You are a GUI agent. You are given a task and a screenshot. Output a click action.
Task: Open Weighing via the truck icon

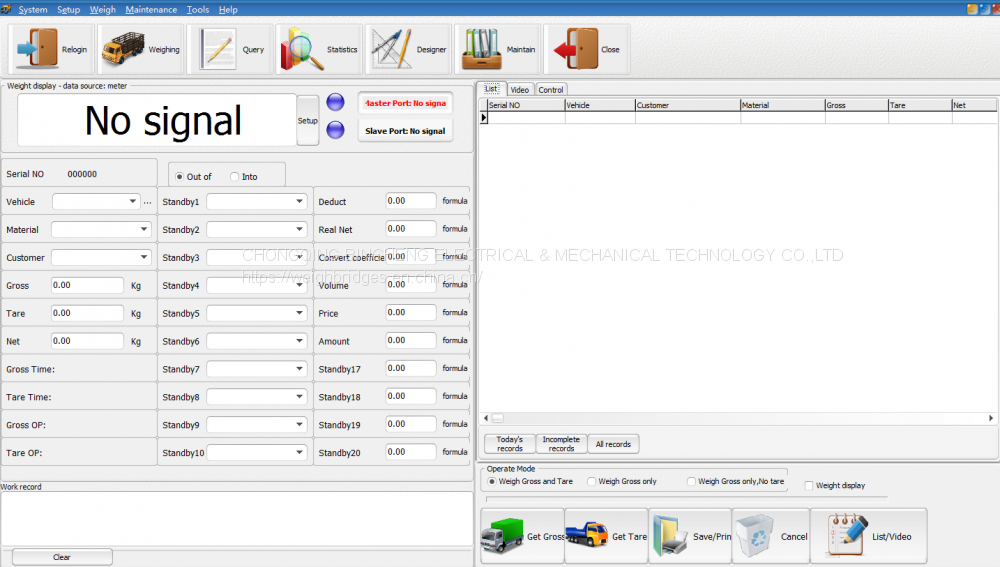[122, 49]
